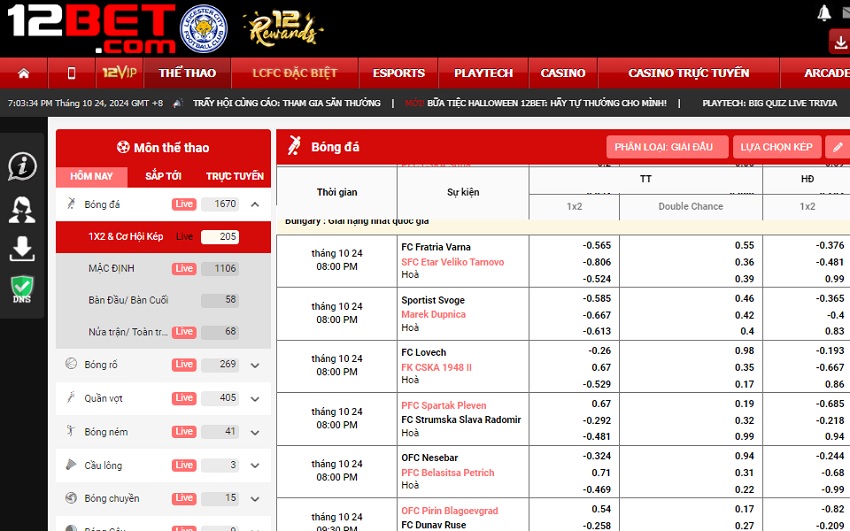This screenshot has width=850, height=531.
Task: Click the tennis icon beside Quần vợt
Action: coord(71,398)
